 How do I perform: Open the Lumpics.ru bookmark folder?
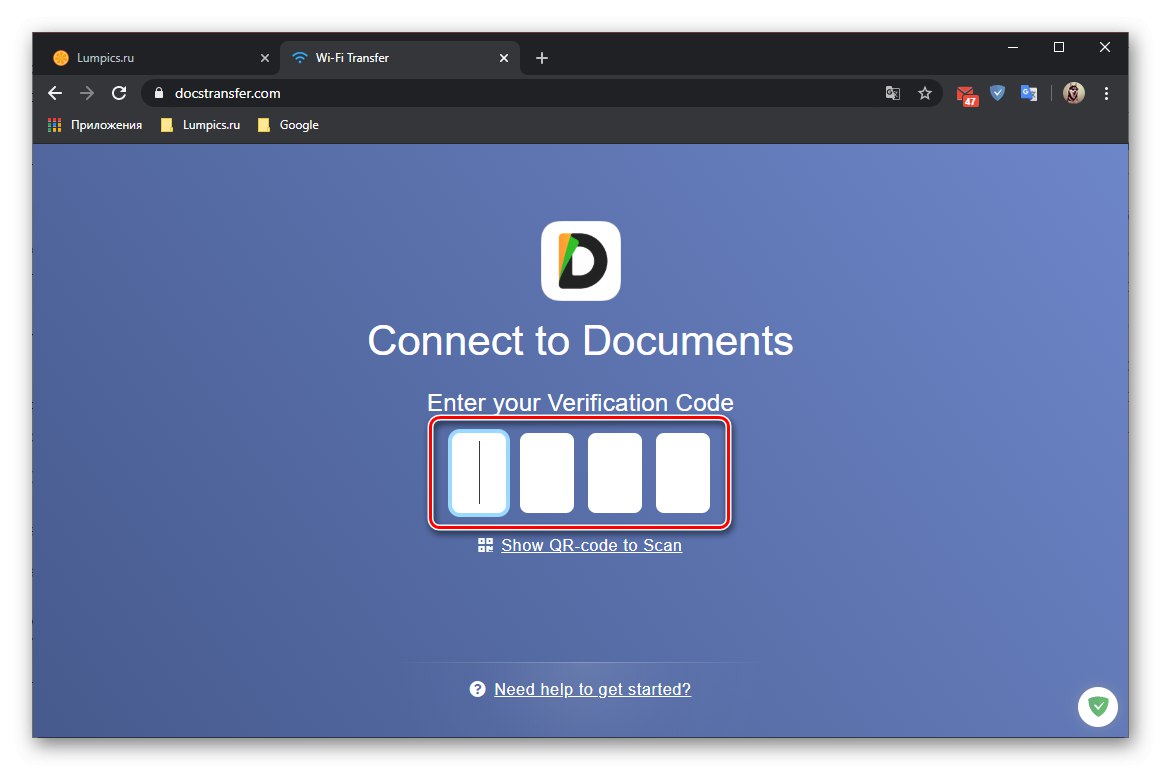coord(201,125)
